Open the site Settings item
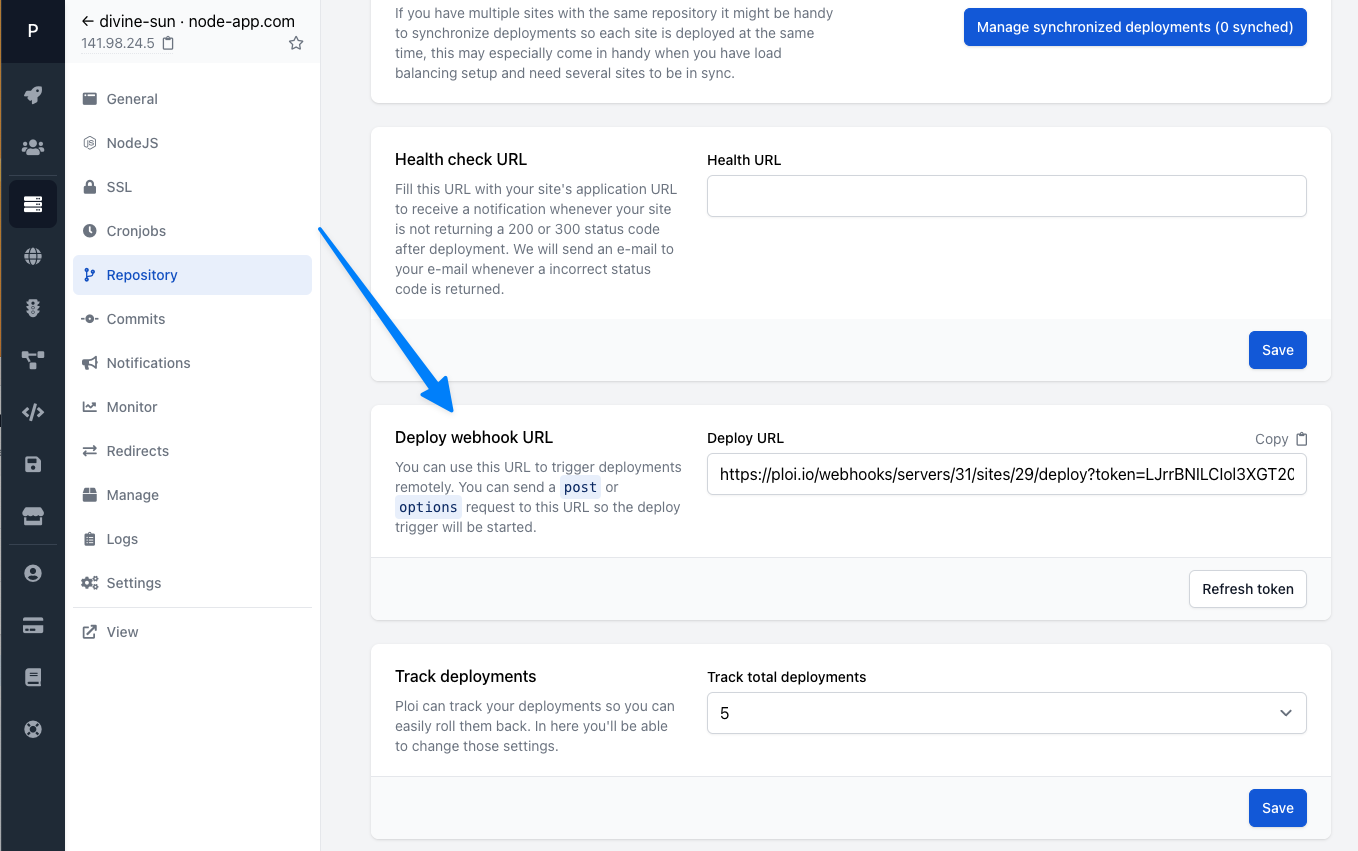1358x851 pixels. [x=192, y=583]
